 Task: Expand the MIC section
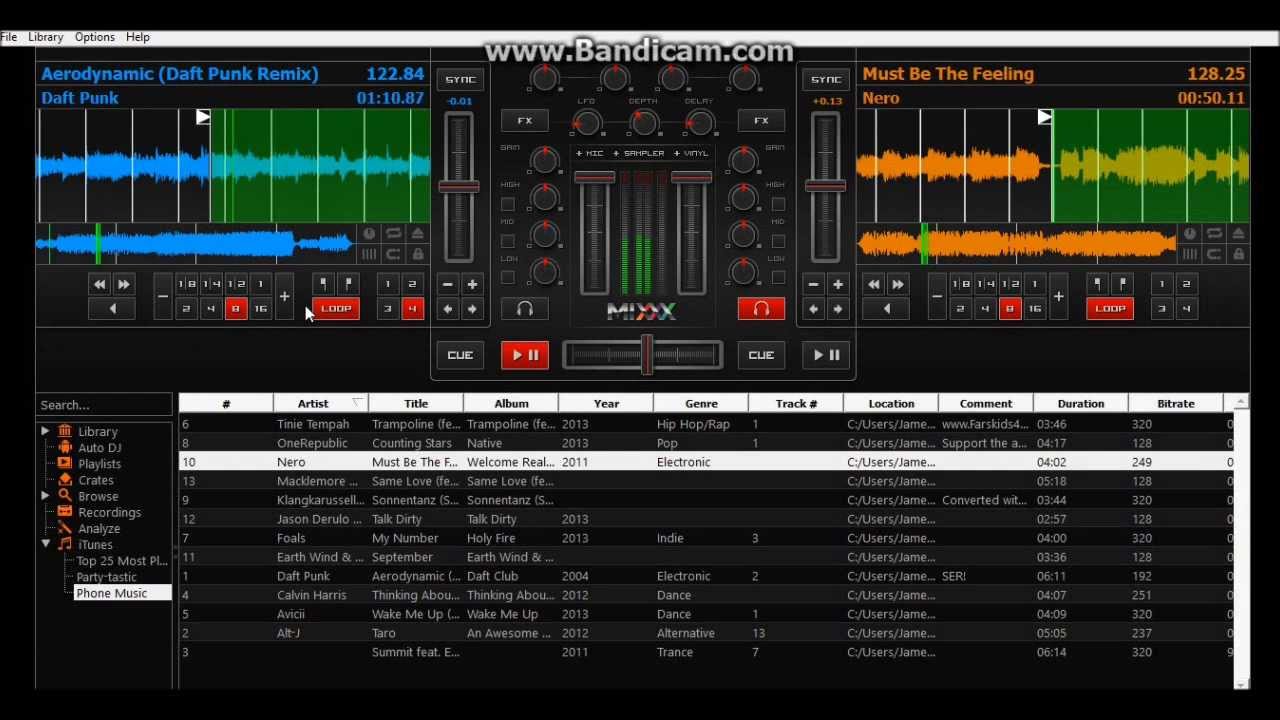point(590,153)
